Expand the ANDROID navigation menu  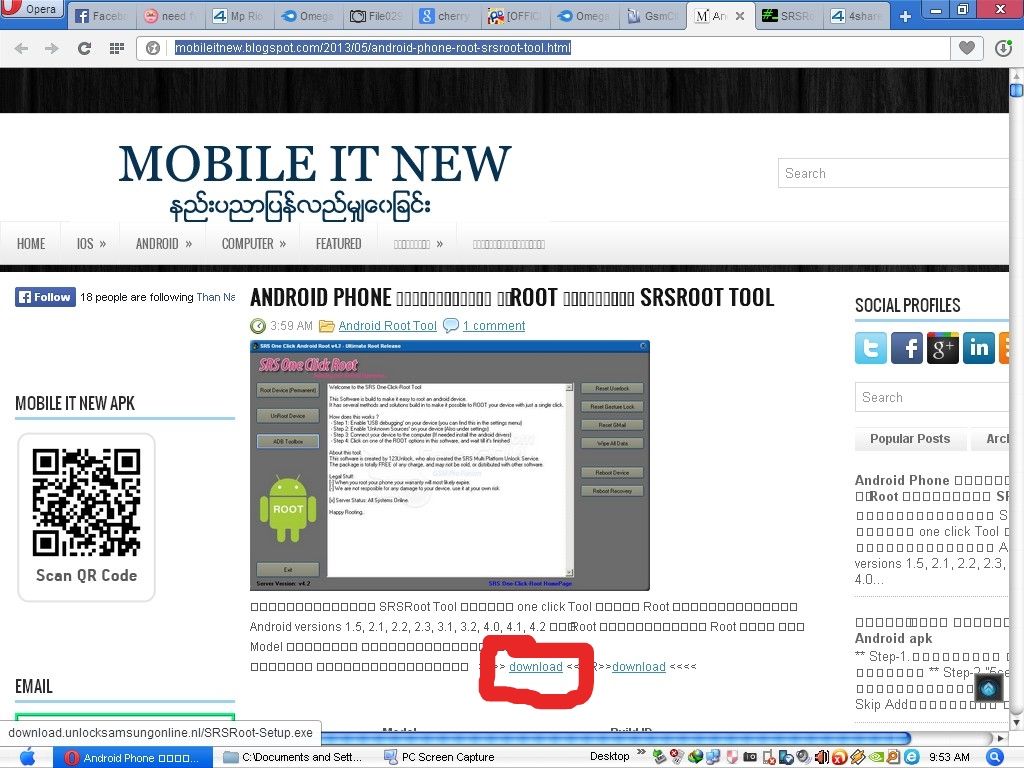point(164,243)
